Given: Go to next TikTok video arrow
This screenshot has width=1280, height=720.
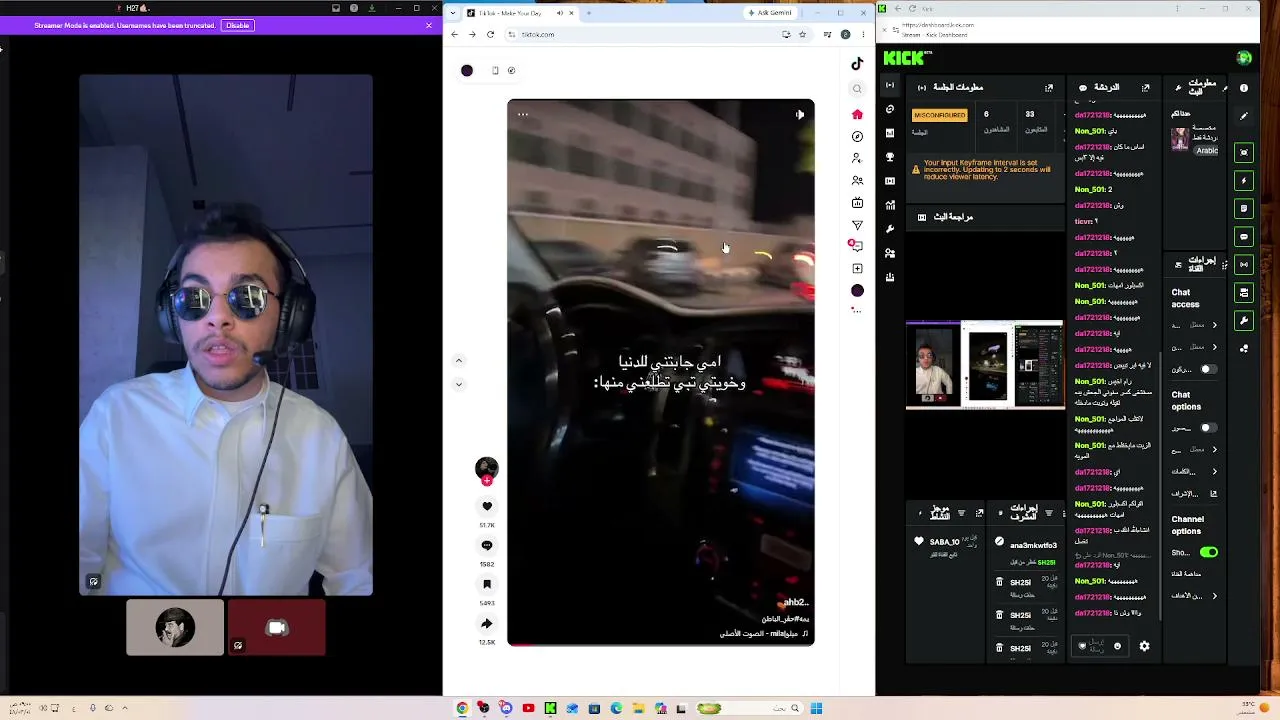Looking at the screenshot, I should (x=459, y=384).
